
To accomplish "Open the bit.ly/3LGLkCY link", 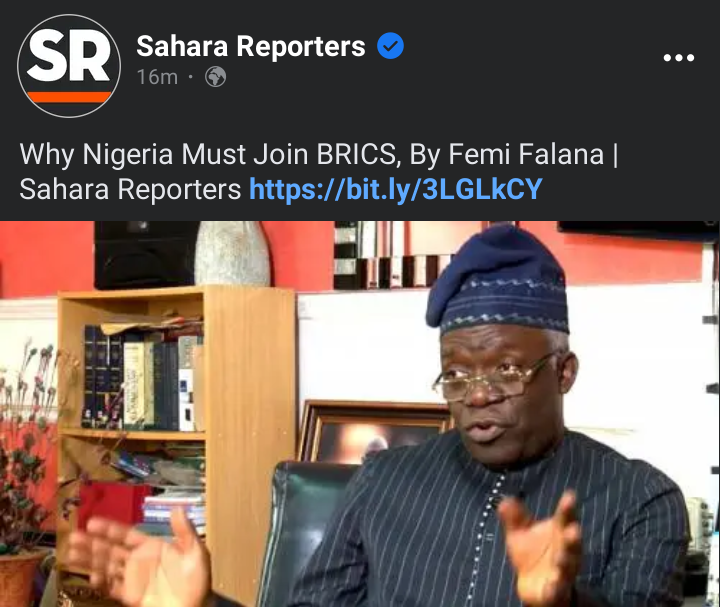I will [x=396, y=189].
